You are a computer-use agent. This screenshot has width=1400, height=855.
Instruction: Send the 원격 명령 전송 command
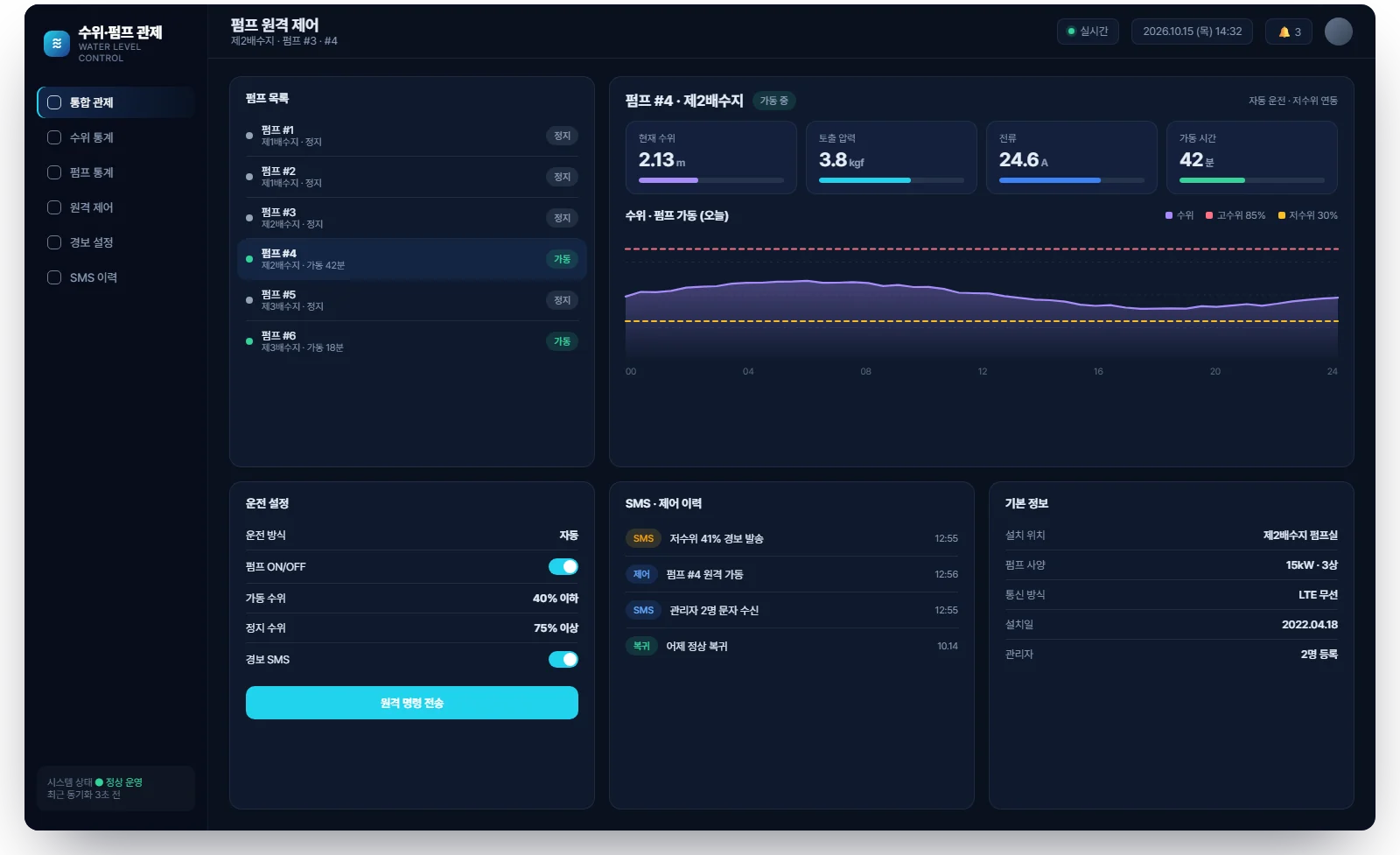[x=412, y=703]
